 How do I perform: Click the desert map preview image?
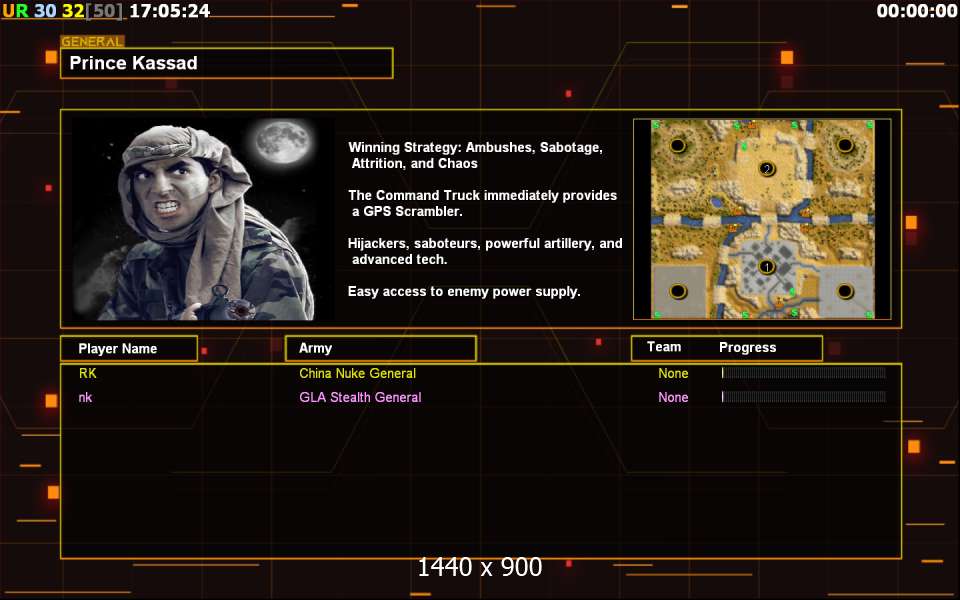pyautogui.click(x=762, y=219)
